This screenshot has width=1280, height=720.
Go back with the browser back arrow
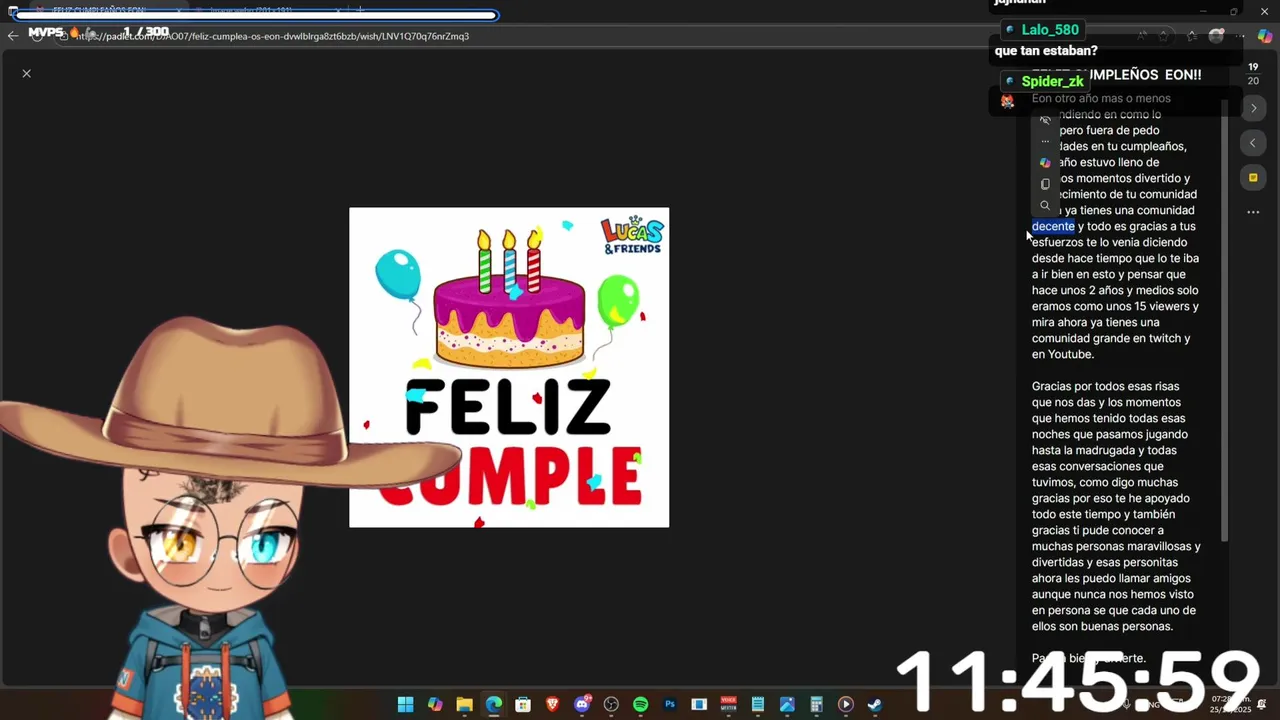12,36
